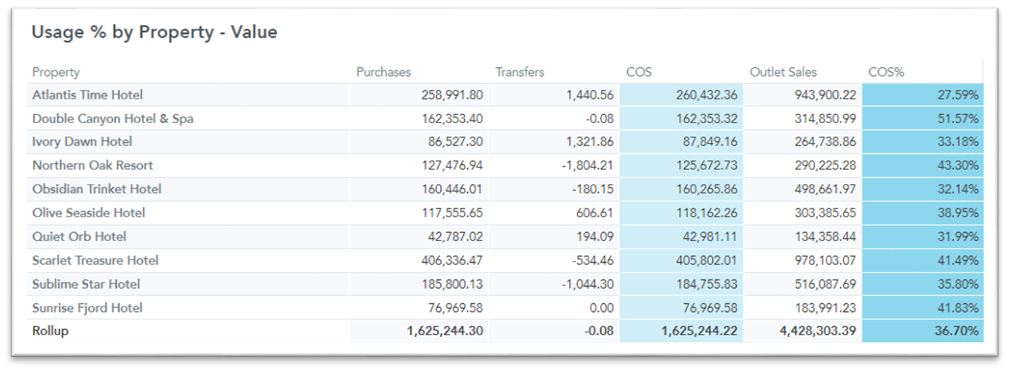Click the COS% column header

click(886, 73)
